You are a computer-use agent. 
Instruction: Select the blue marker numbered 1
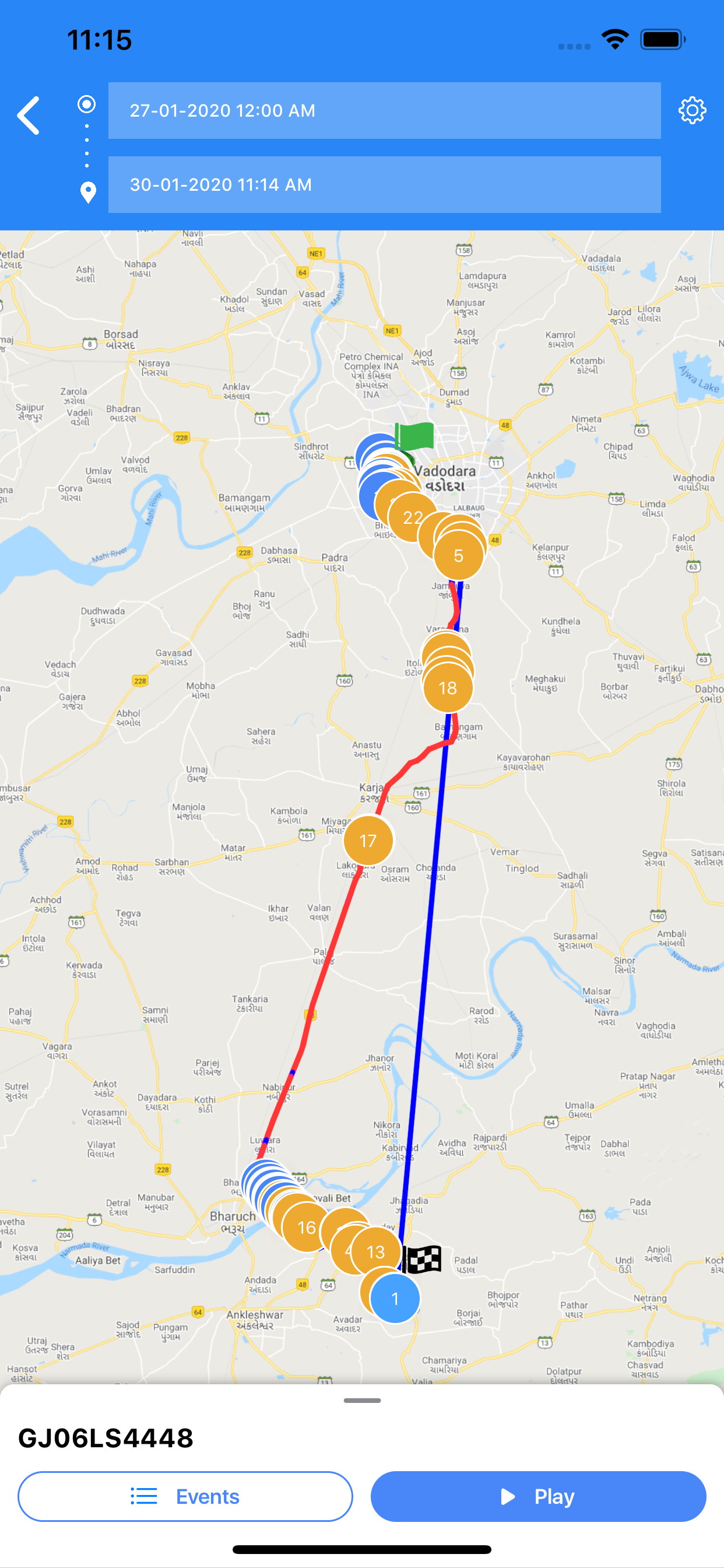(395, 1298)
